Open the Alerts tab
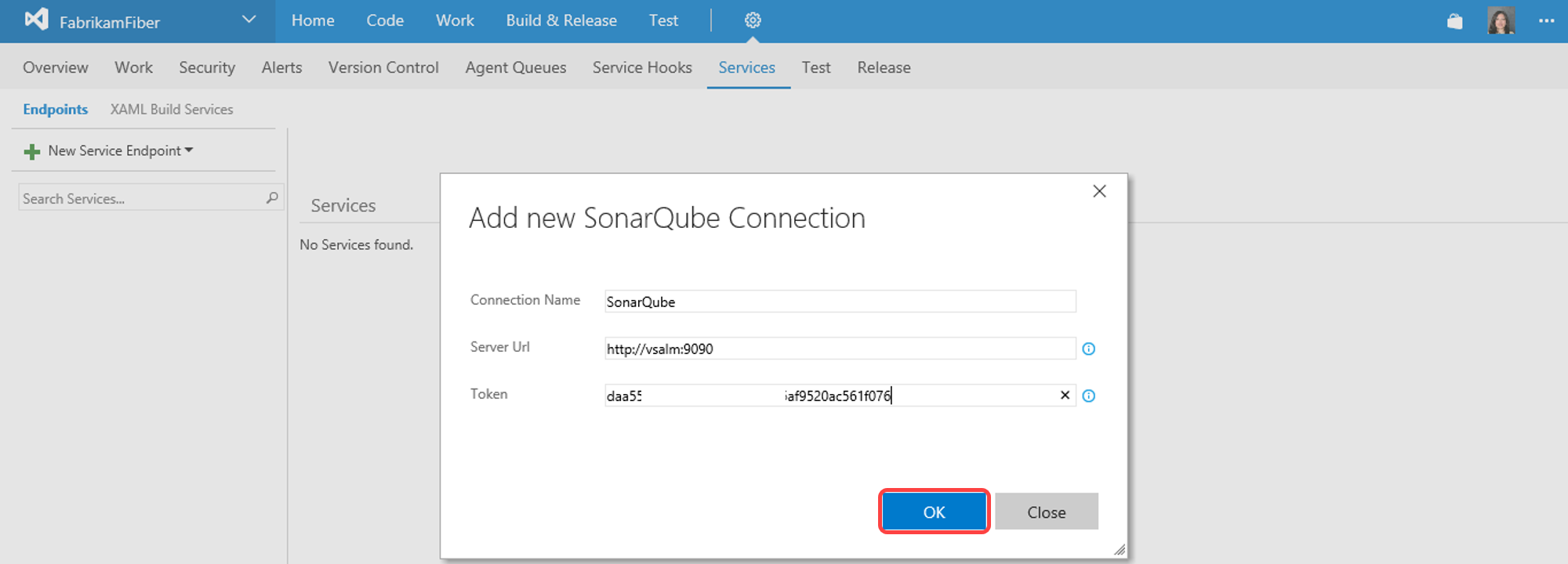The width and height of the screenshot is (1568, 564). [x=281, y=67]
